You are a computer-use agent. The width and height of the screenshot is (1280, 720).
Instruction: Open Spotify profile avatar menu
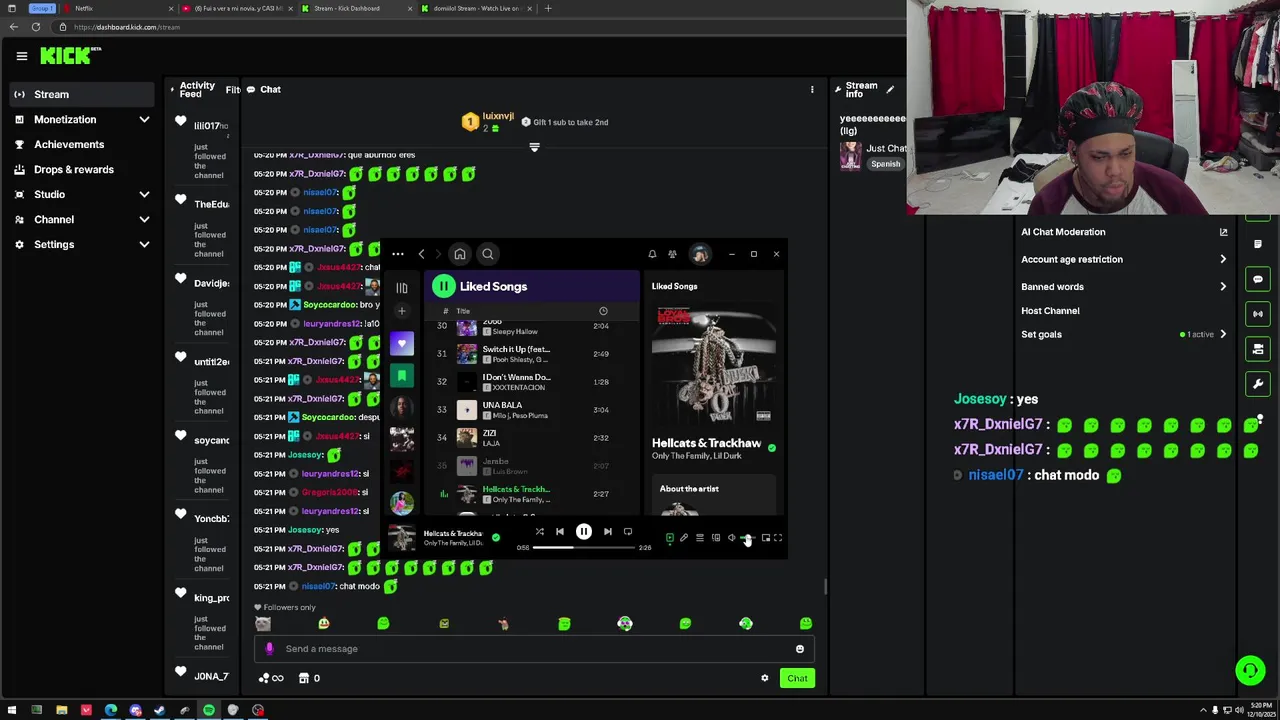pos(700,254)
